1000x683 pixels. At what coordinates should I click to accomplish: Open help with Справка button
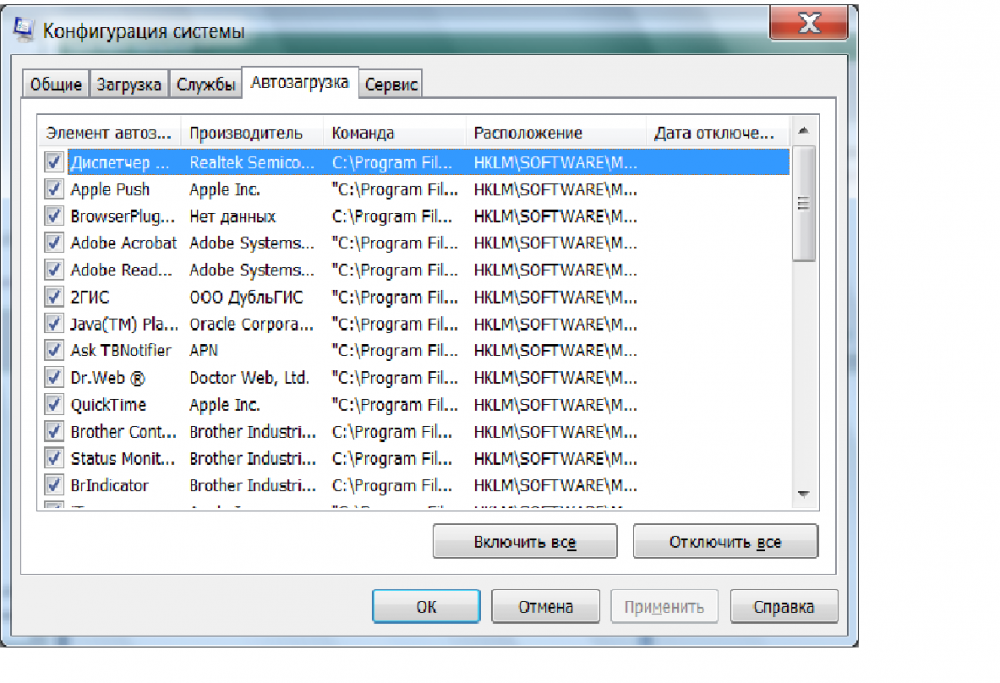(x=784, y=606)
